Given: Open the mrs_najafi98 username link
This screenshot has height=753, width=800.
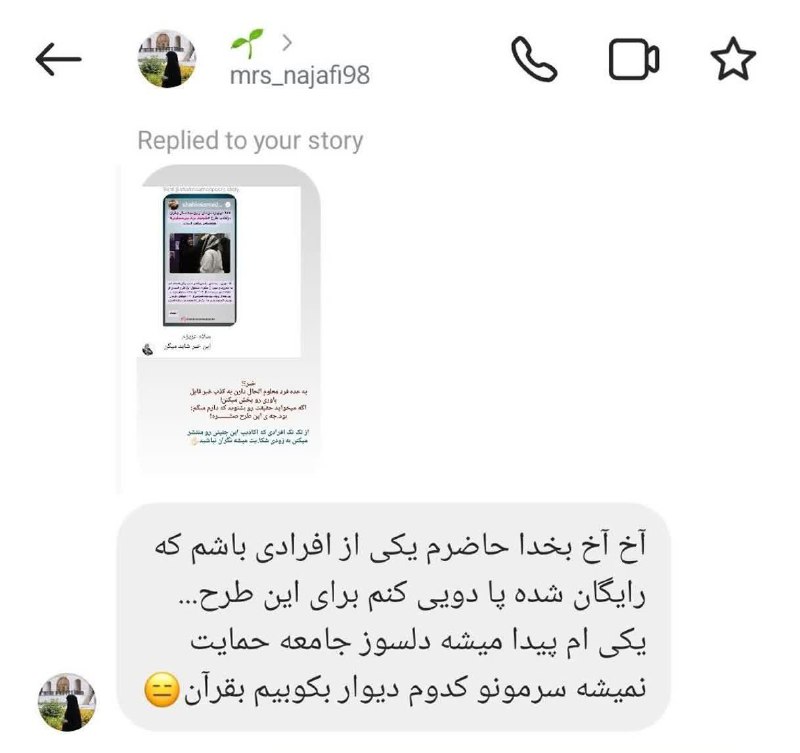Looking at the screenshot, I should tap(300, 76).
